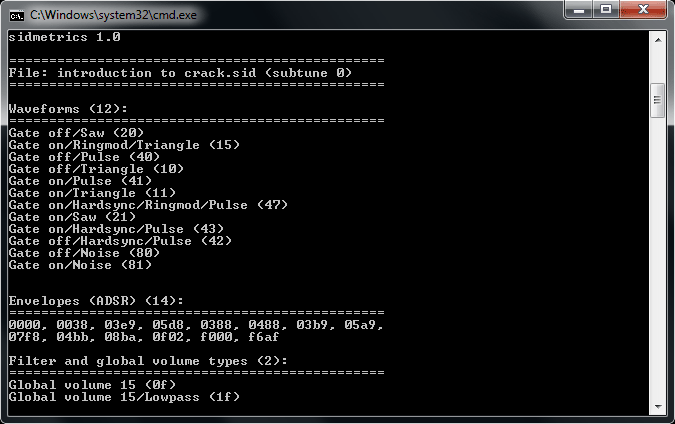Click the 'Waveforms (12):' heading
675x424 pixels.
[68, 109]
